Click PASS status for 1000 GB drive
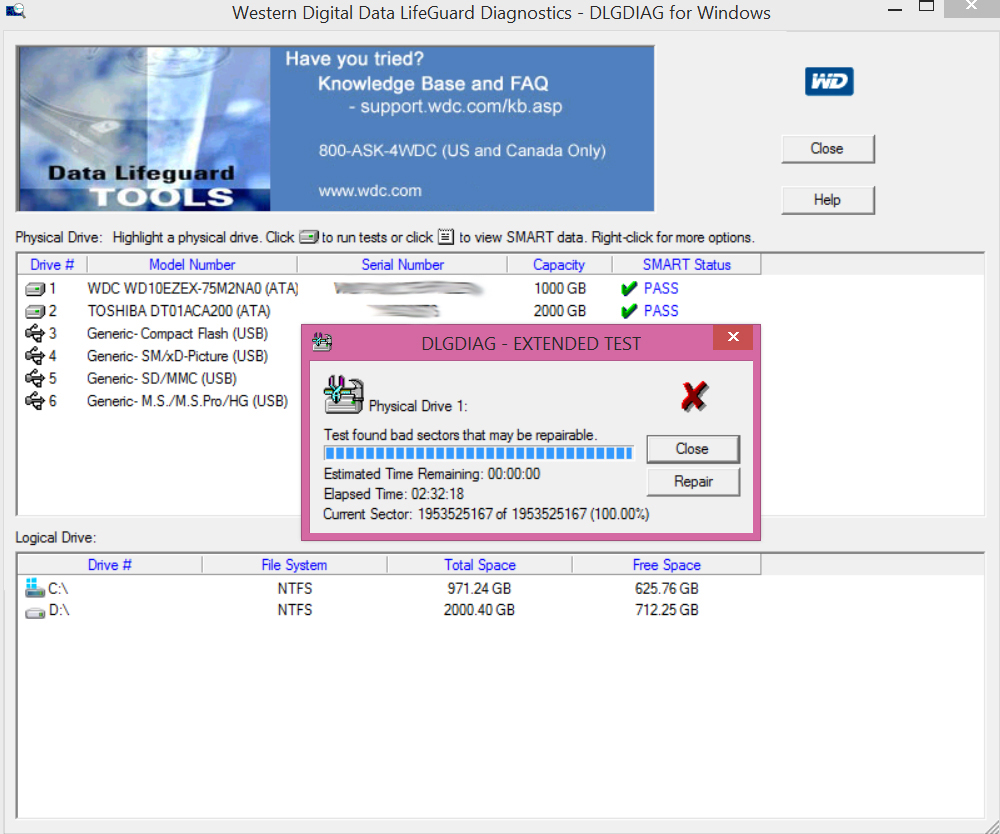Viewport: 1000px width, 834px height. (661, 289)
